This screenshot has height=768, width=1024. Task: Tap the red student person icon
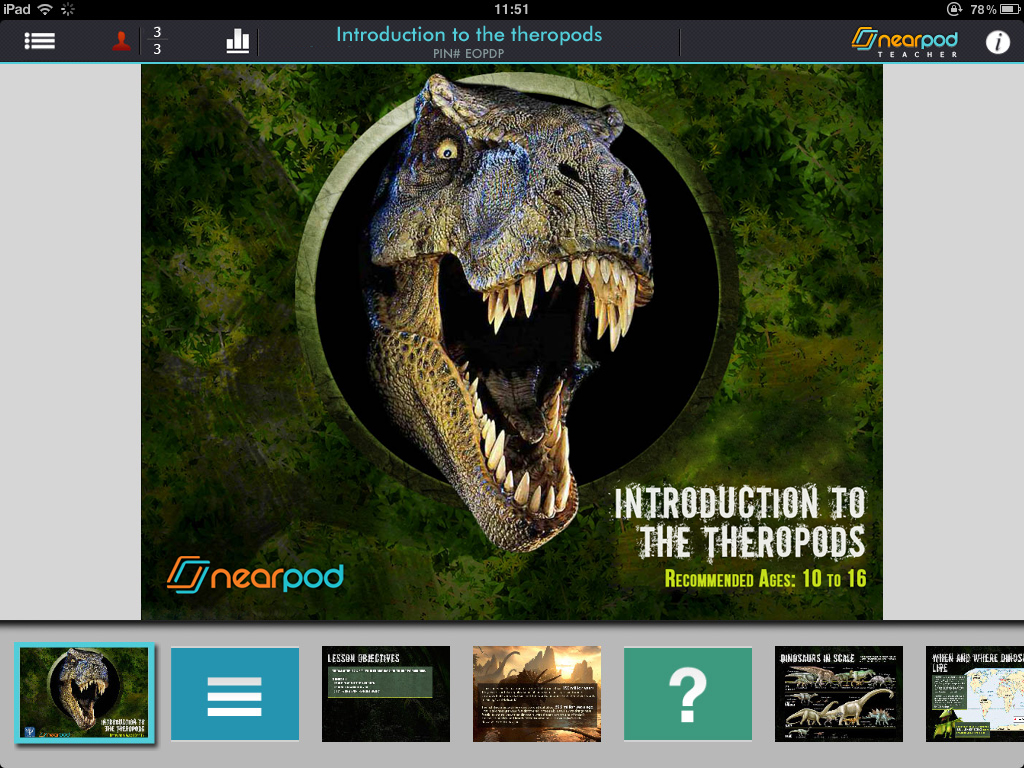tap(121, 41)
